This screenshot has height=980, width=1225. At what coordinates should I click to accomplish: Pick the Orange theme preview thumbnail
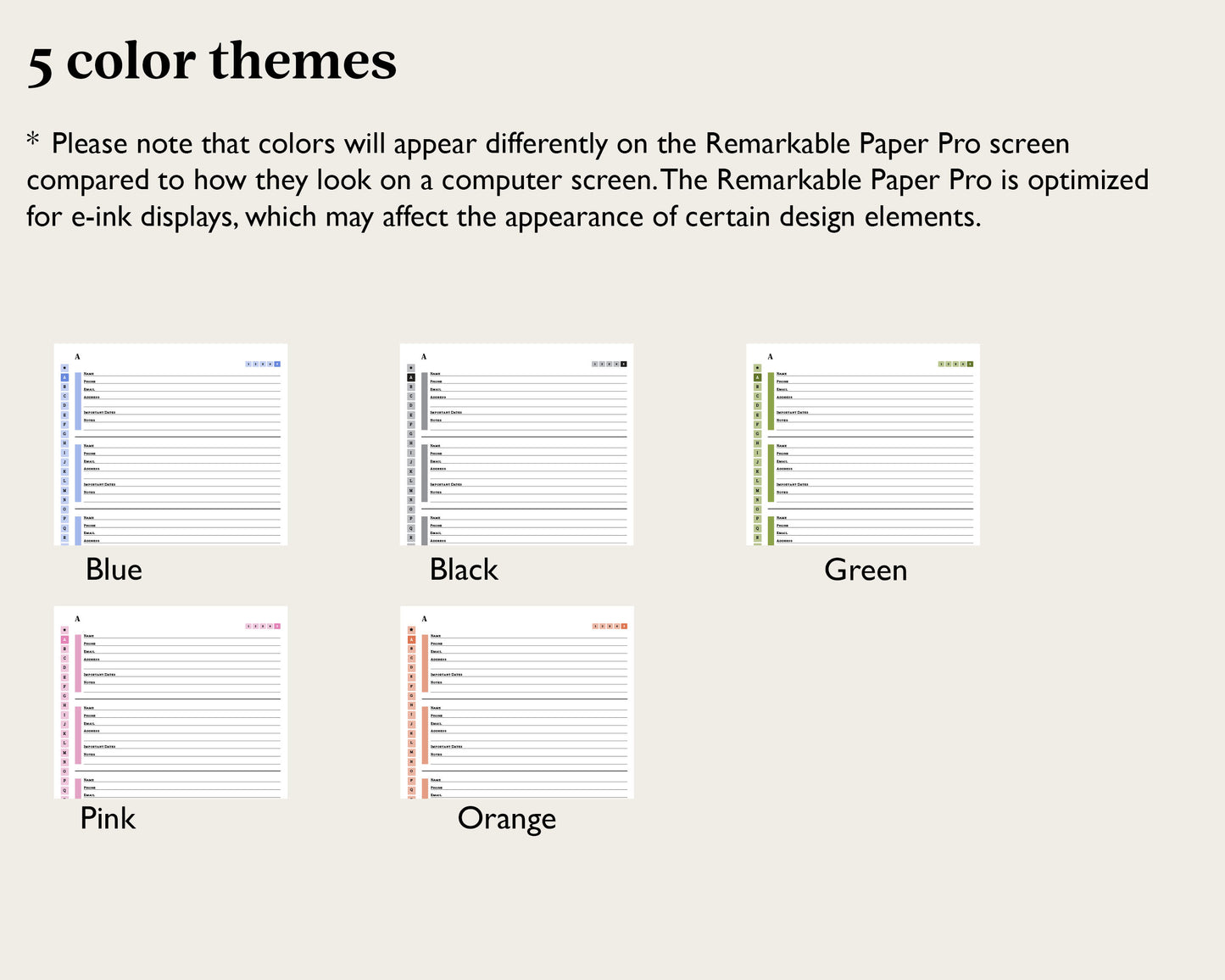[516, 702]
